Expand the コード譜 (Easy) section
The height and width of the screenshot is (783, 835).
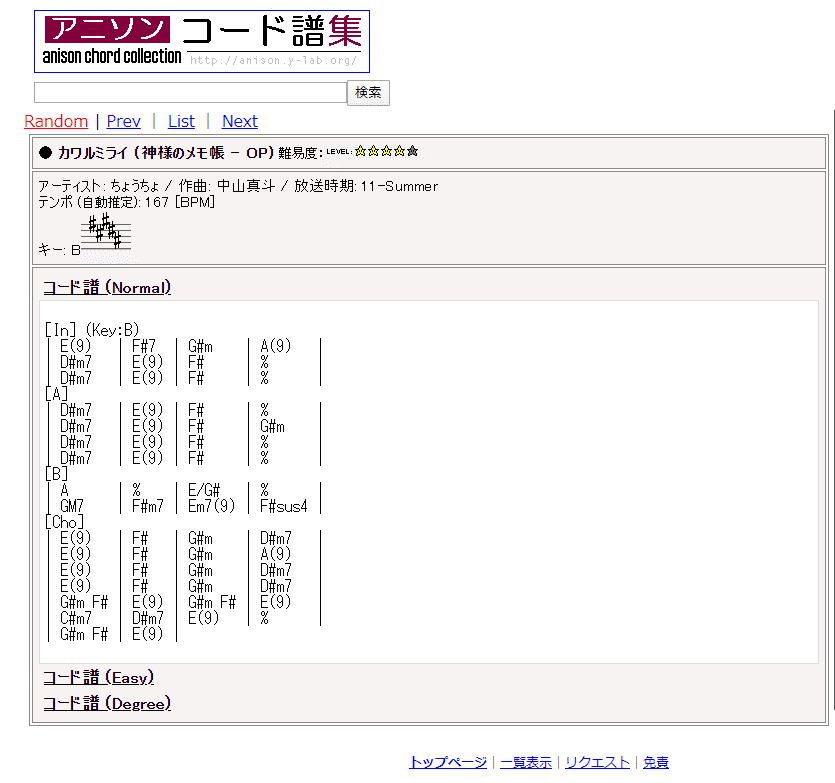coord(99,677)
